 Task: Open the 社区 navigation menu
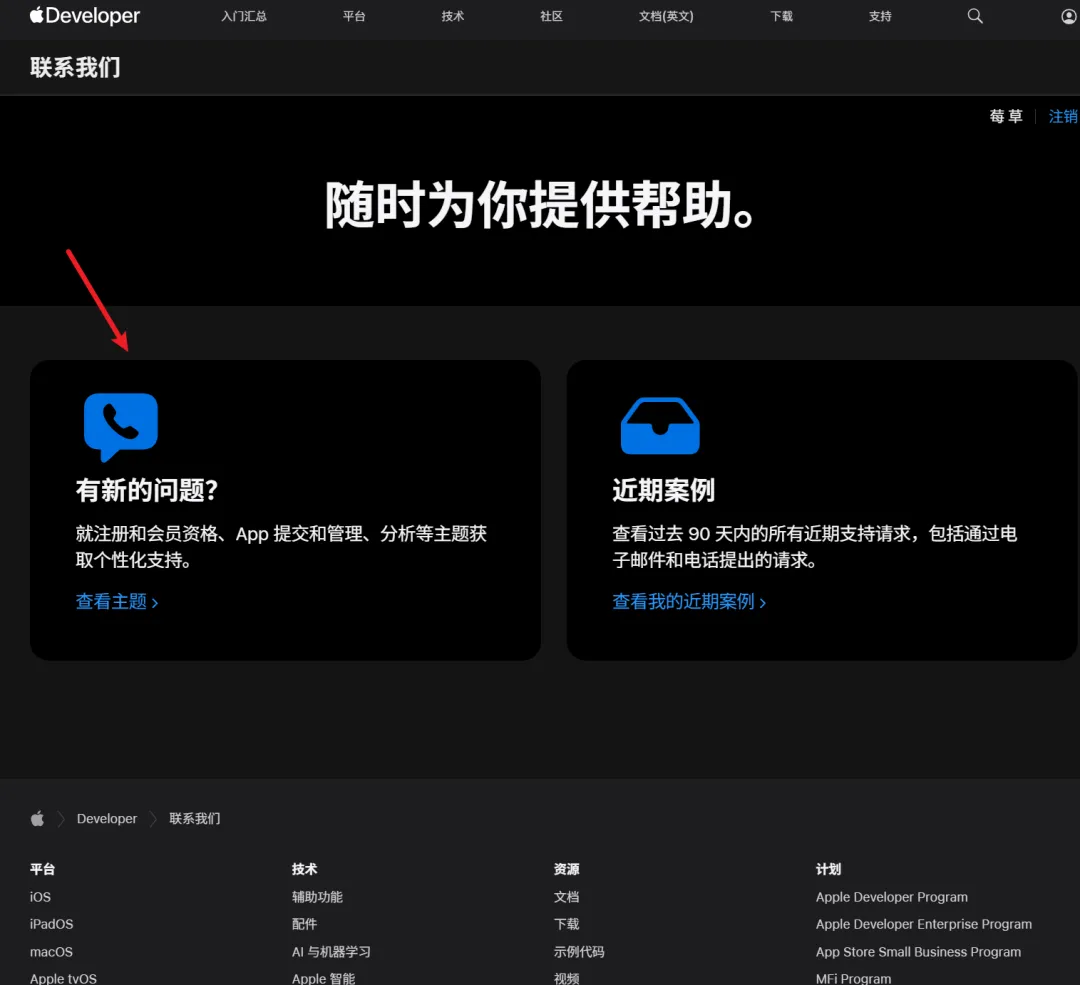[551, 16]
